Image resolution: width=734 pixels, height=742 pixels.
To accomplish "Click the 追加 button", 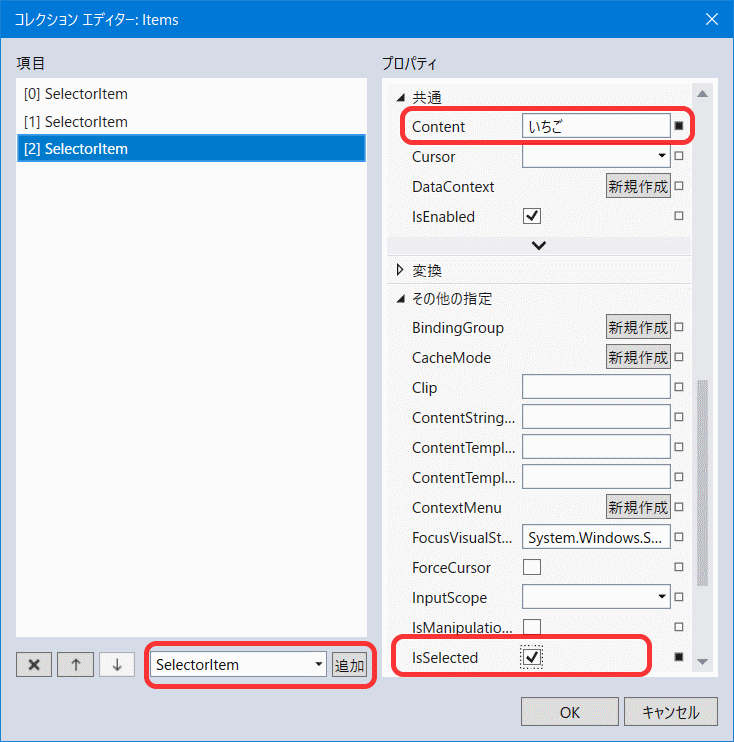I will pos(349,665).
